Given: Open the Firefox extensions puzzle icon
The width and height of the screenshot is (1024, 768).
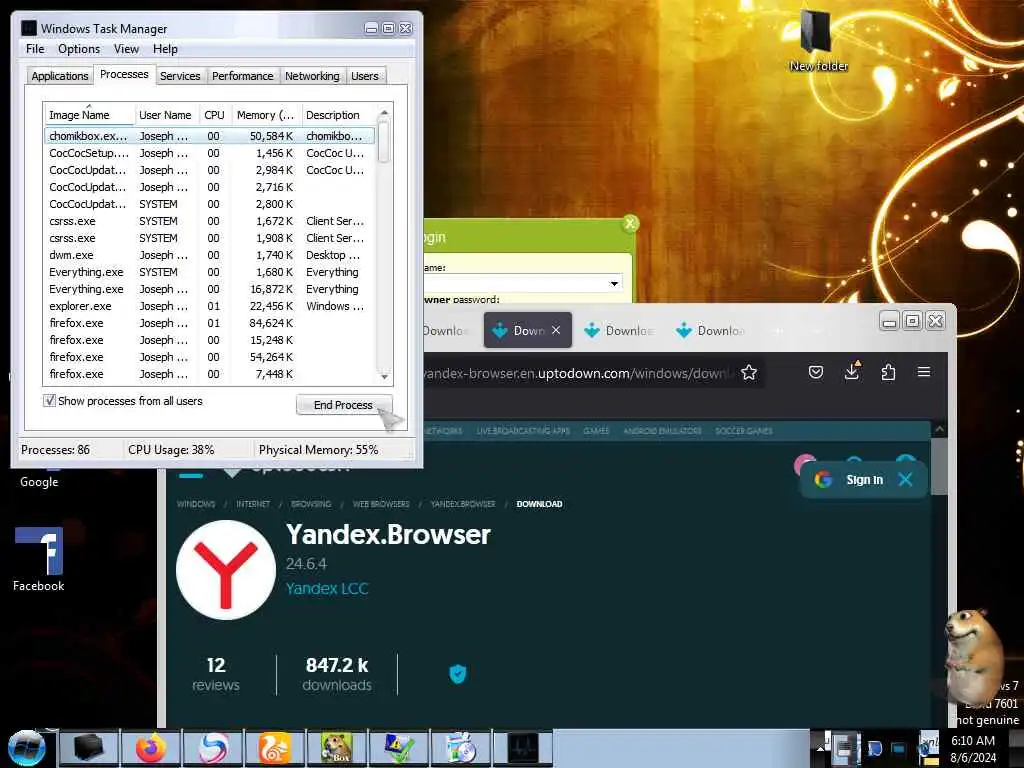Looking at the screenshot, I should point(888,372).
